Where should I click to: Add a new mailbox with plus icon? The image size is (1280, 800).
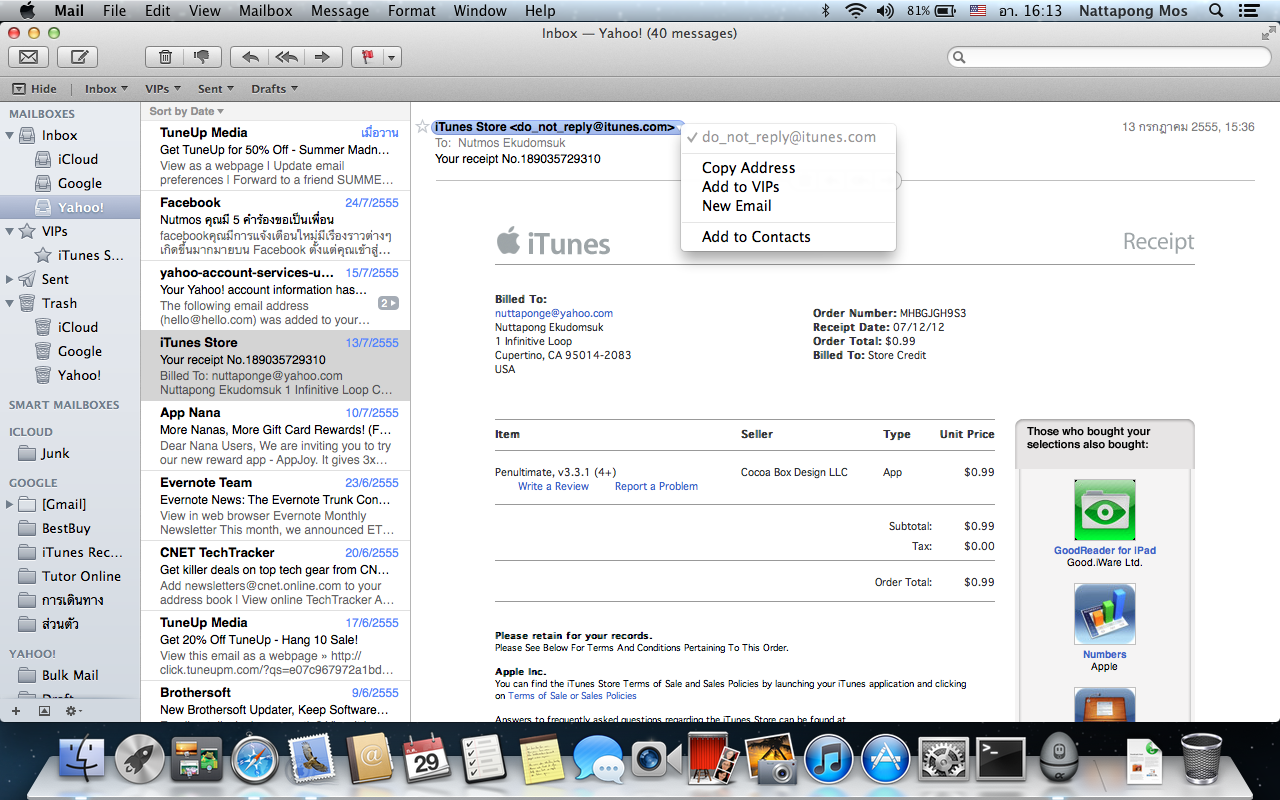pos(15,710)
